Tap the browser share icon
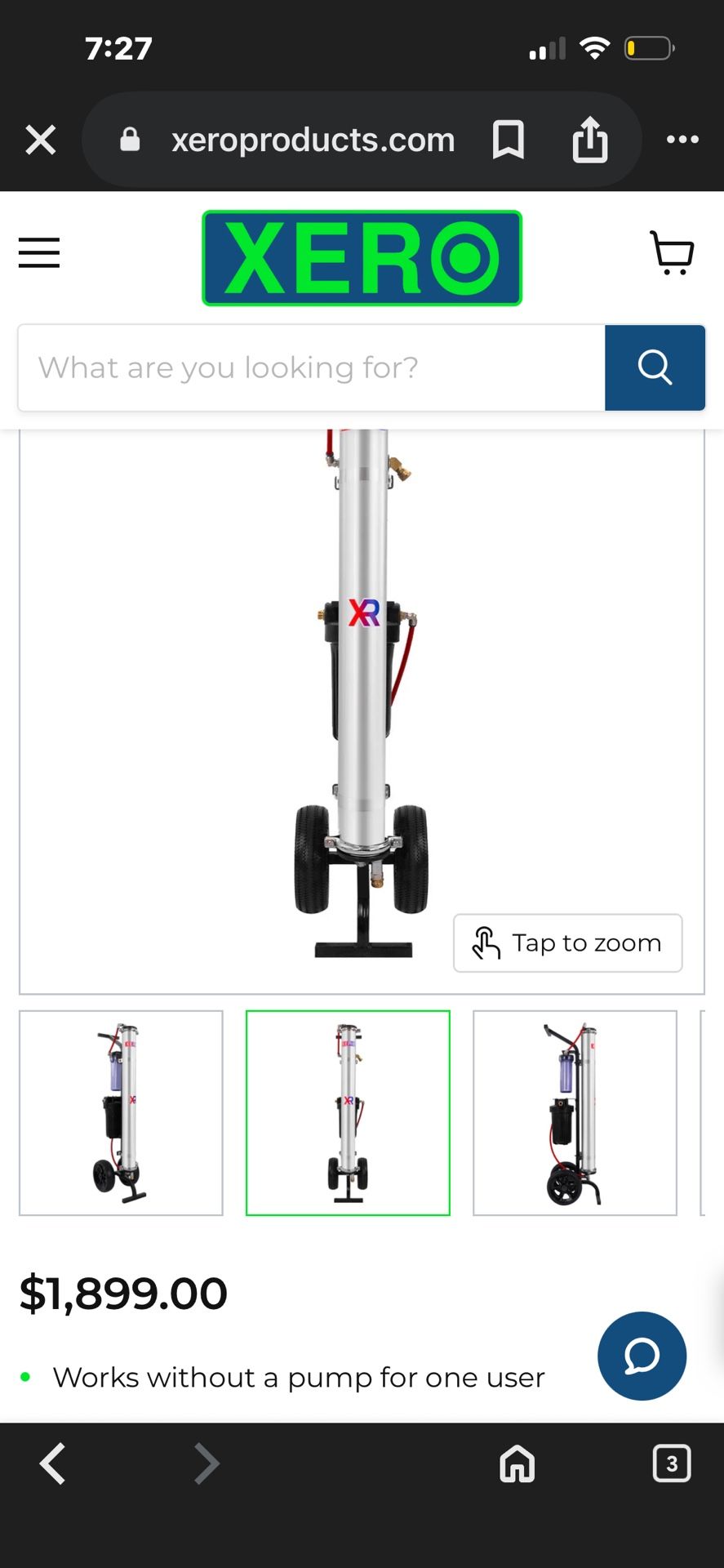Image resolution: width=724 pixels, height=1568 pixels. point(590,140)
